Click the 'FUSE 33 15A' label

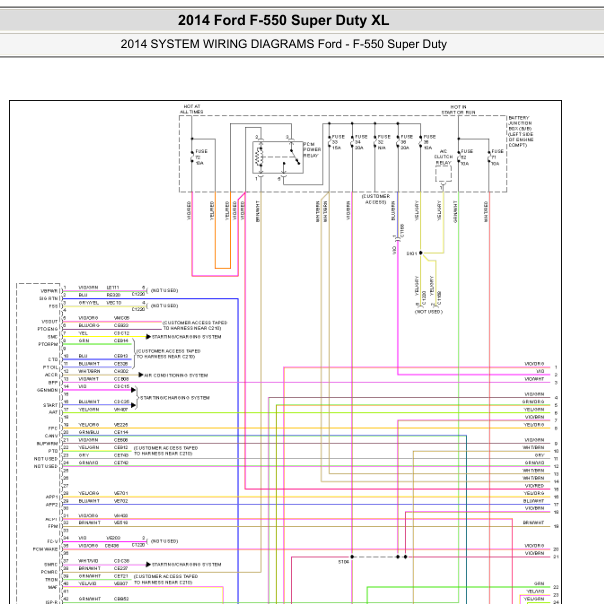pyautogui.click(x=338, y=142)
